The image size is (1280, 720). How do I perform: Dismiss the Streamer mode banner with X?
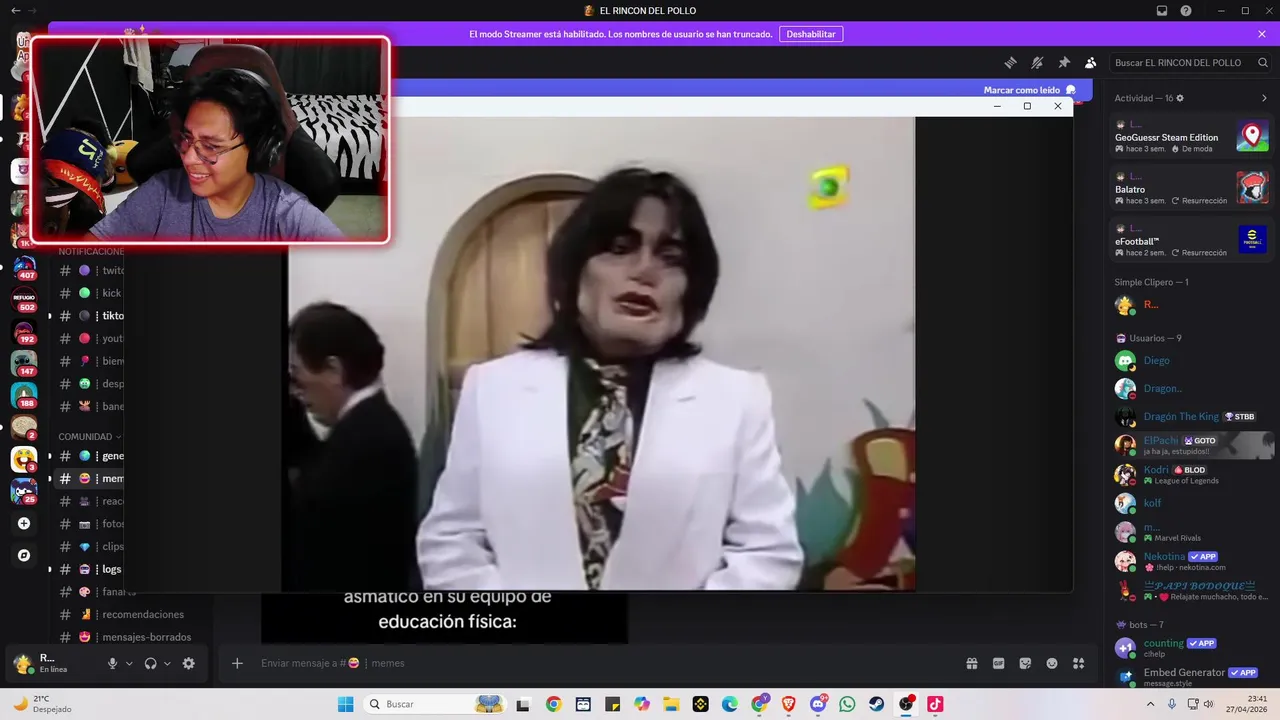click(1262, 34)
